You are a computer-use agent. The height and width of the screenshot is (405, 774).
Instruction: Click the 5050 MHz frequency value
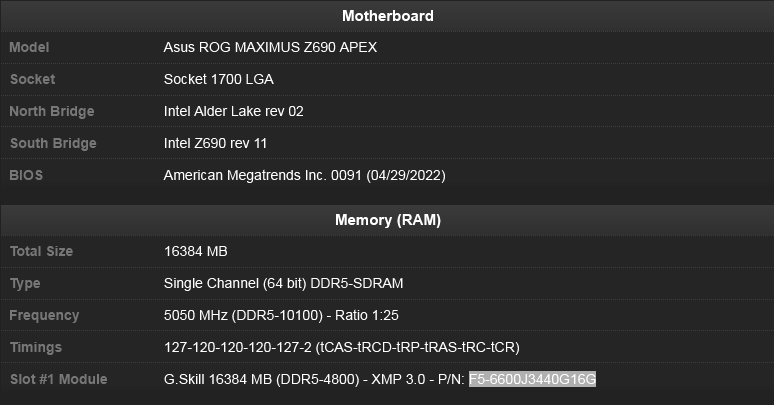point(281,315)
